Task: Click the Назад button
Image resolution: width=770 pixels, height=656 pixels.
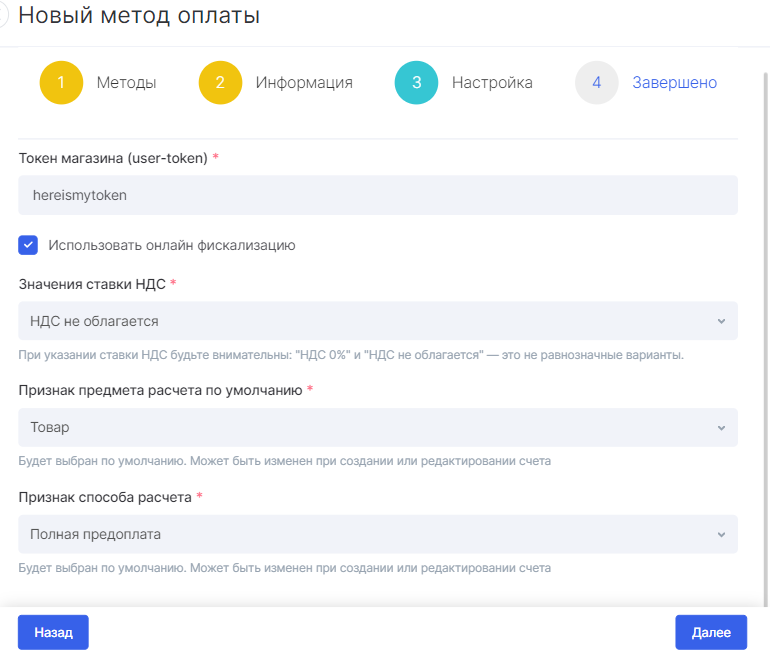Action: point(53,632)
